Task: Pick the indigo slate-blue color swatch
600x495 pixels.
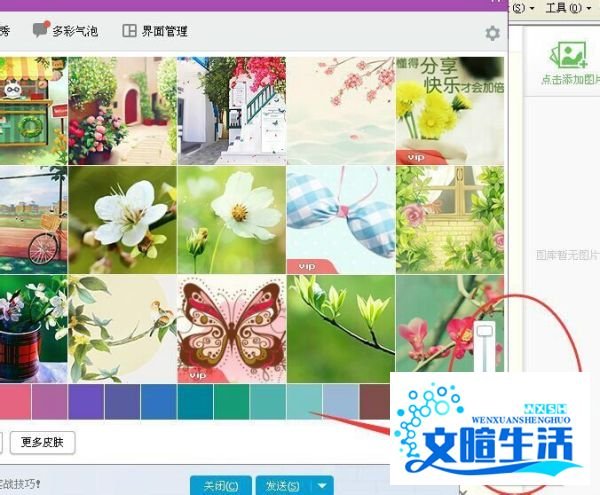Action: tap(122, 402)
